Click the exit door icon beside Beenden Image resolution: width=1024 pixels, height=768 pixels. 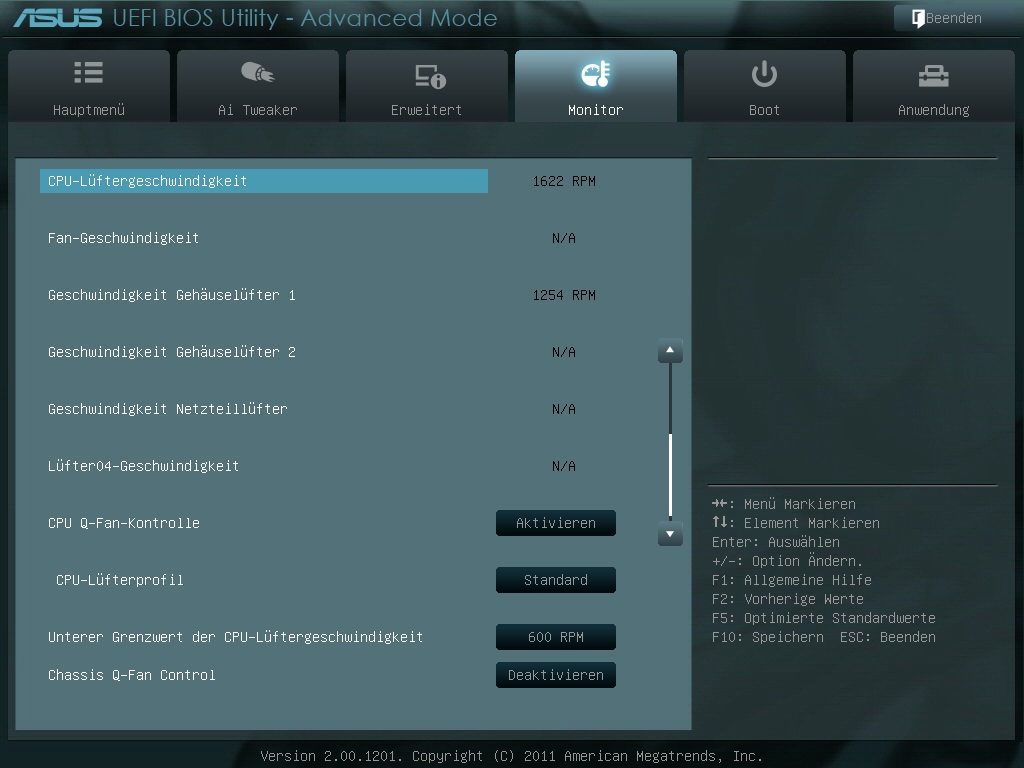pos(918,18)
